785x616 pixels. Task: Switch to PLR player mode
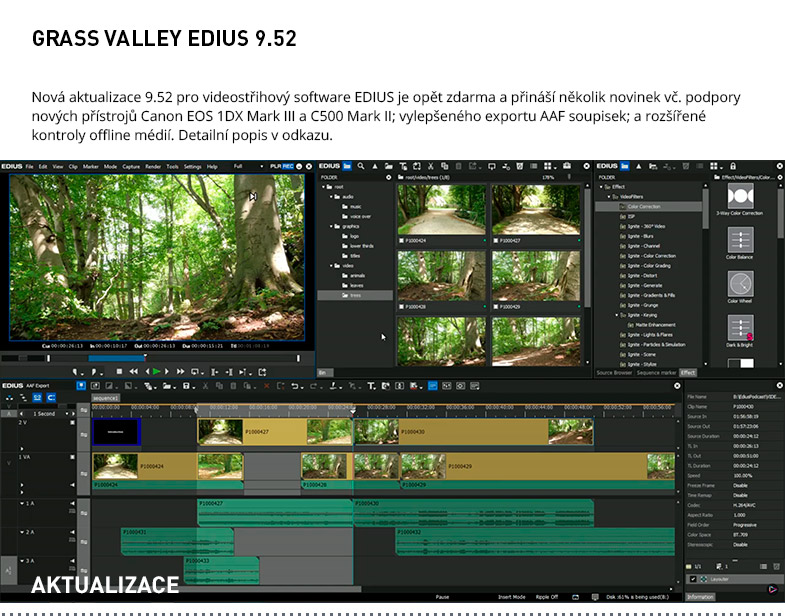[x=276, y=166]
